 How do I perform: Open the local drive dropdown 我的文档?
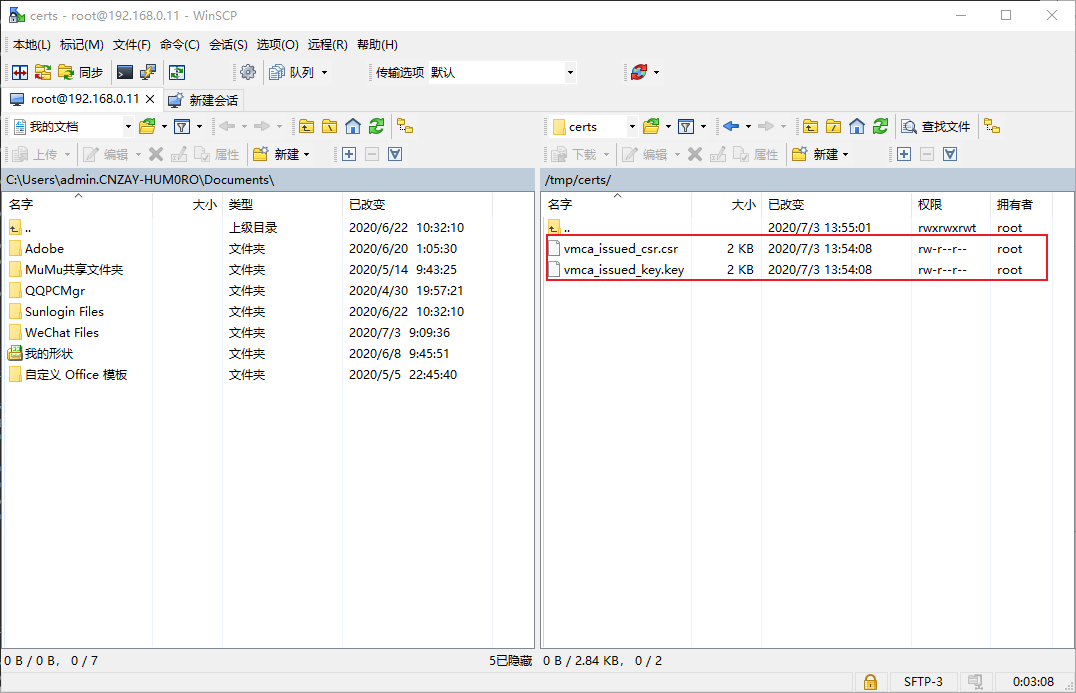click(x=128, y=126)
